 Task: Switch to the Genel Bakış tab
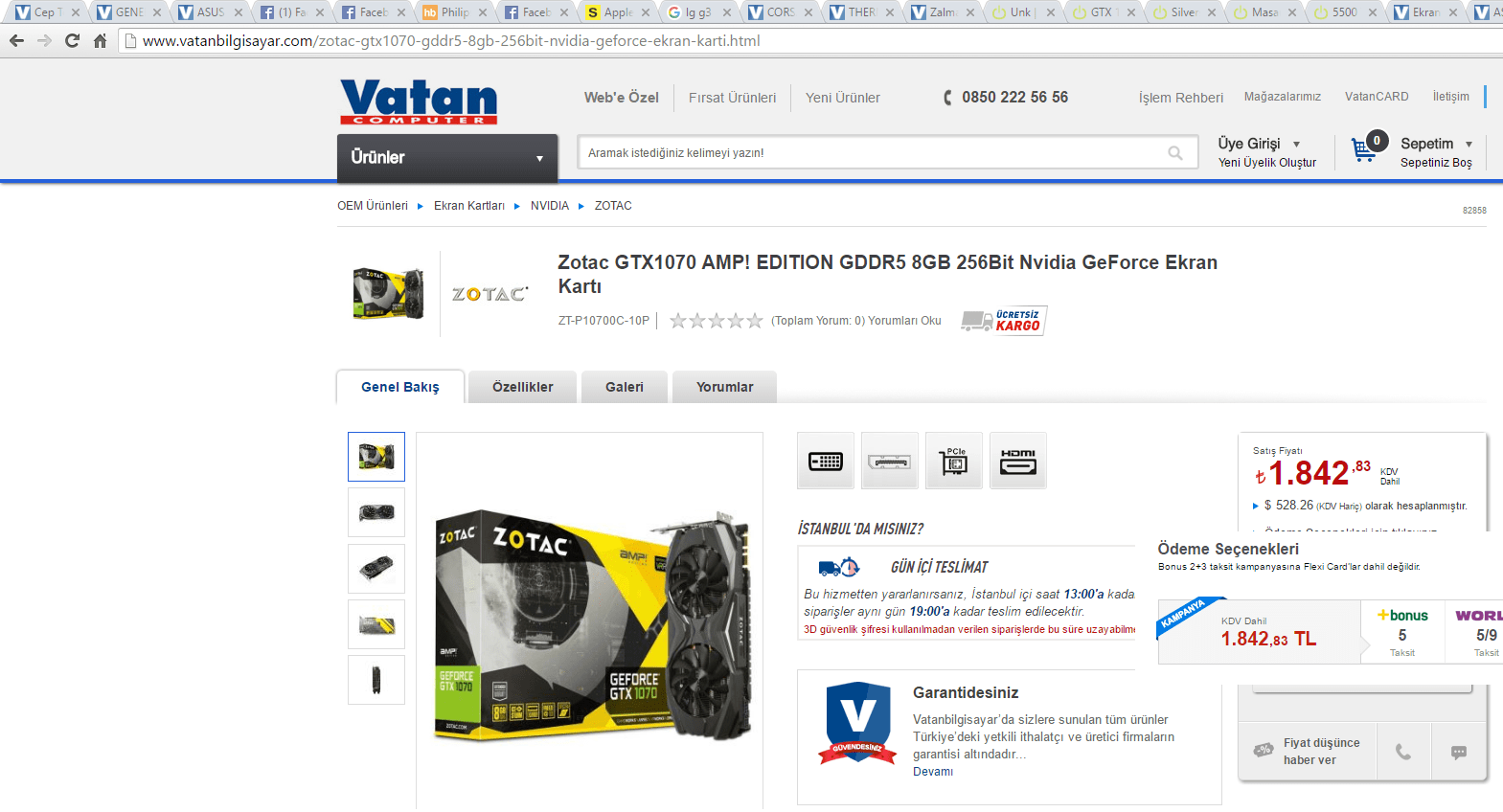400,387
